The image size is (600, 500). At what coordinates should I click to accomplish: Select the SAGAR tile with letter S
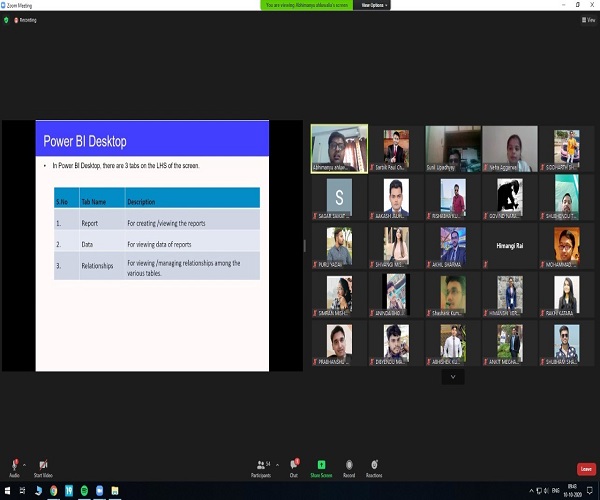point(339,197)
